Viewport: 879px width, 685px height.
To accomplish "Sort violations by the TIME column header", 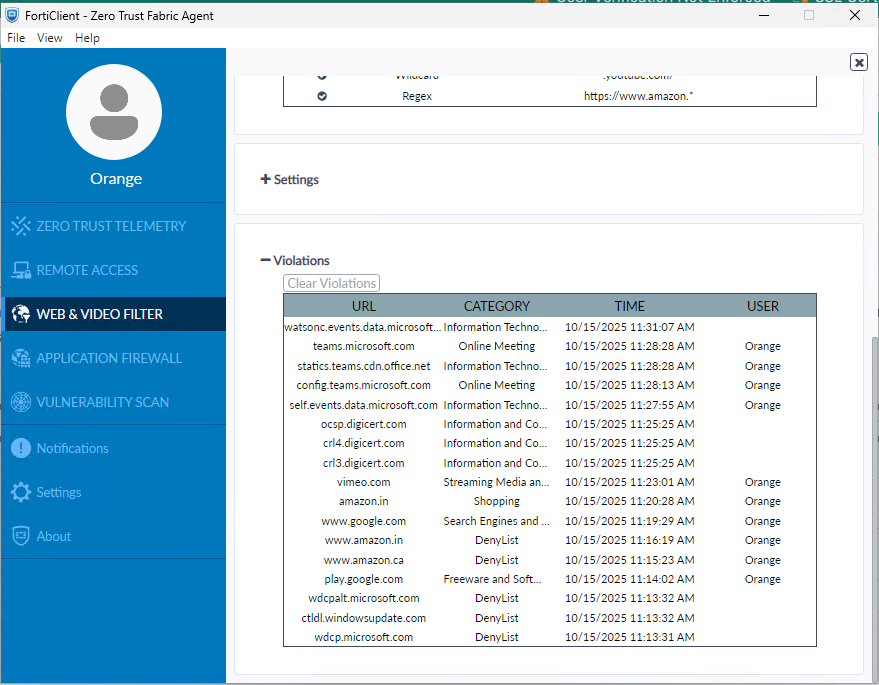I will [x=630, y=306].
